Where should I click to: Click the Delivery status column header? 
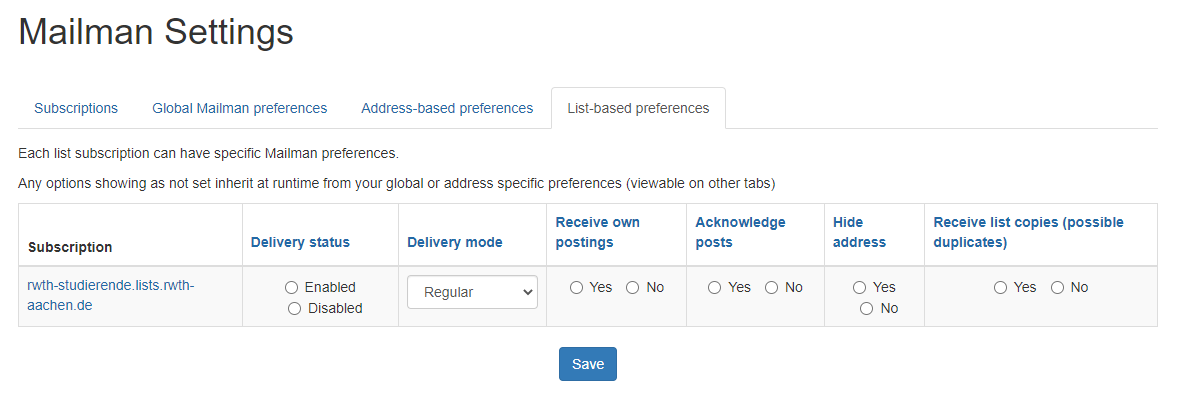click(300, 242)
